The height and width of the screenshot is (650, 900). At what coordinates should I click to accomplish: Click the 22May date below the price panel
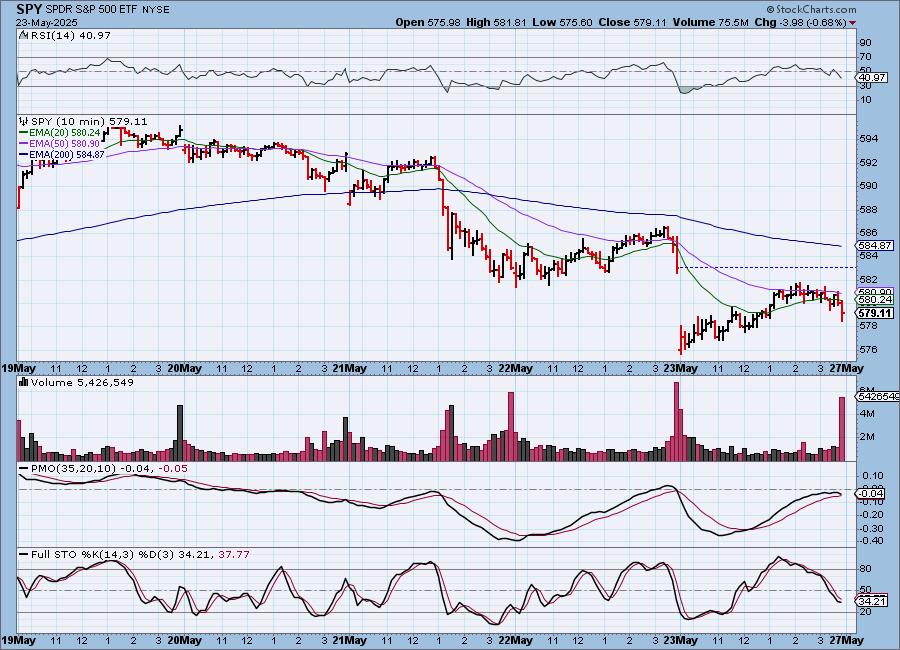click(x=515, y=369)
